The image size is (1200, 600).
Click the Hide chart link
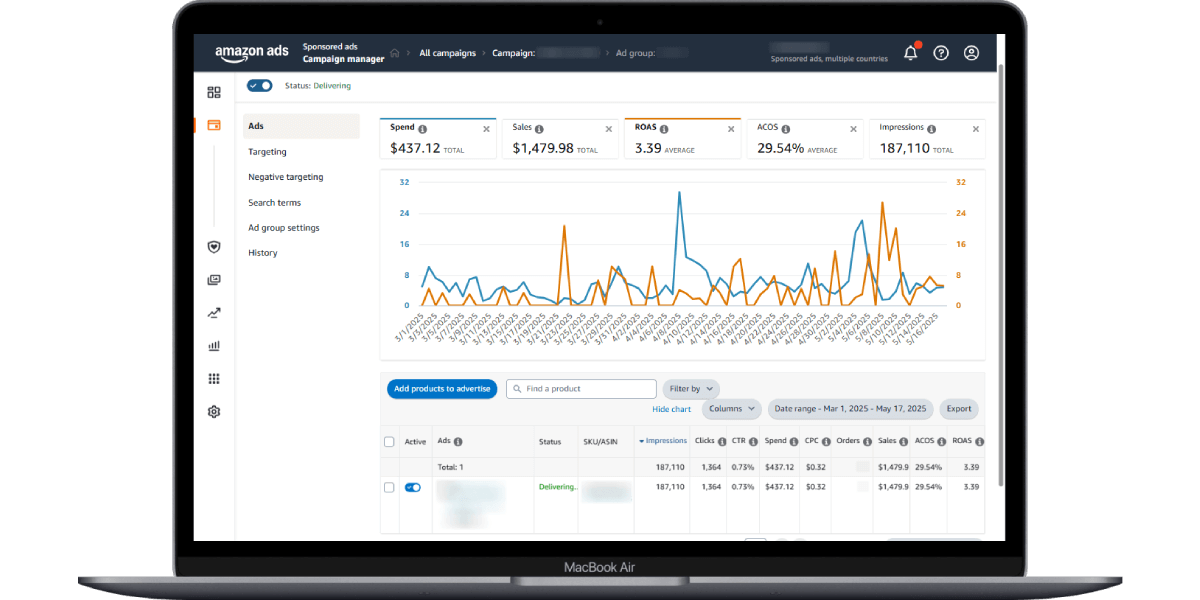[x=671, y=409]
